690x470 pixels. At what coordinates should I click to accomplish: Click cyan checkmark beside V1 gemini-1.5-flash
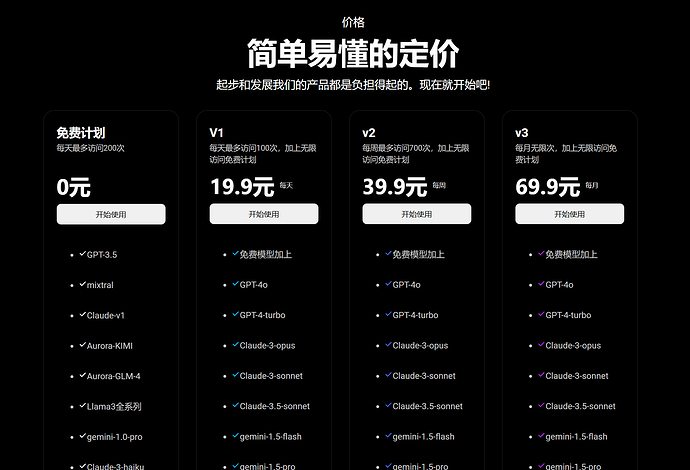235,435
